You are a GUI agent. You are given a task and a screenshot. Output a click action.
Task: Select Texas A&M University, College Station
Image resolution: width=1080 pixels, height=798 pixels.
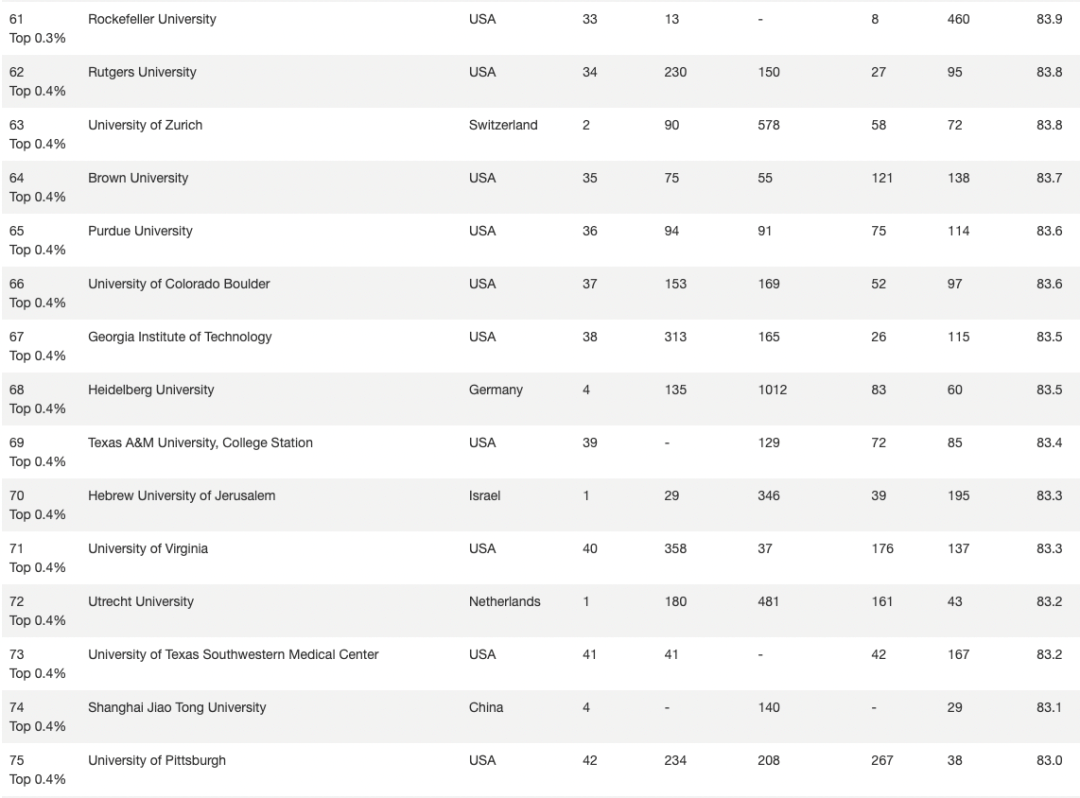[200, 443]
